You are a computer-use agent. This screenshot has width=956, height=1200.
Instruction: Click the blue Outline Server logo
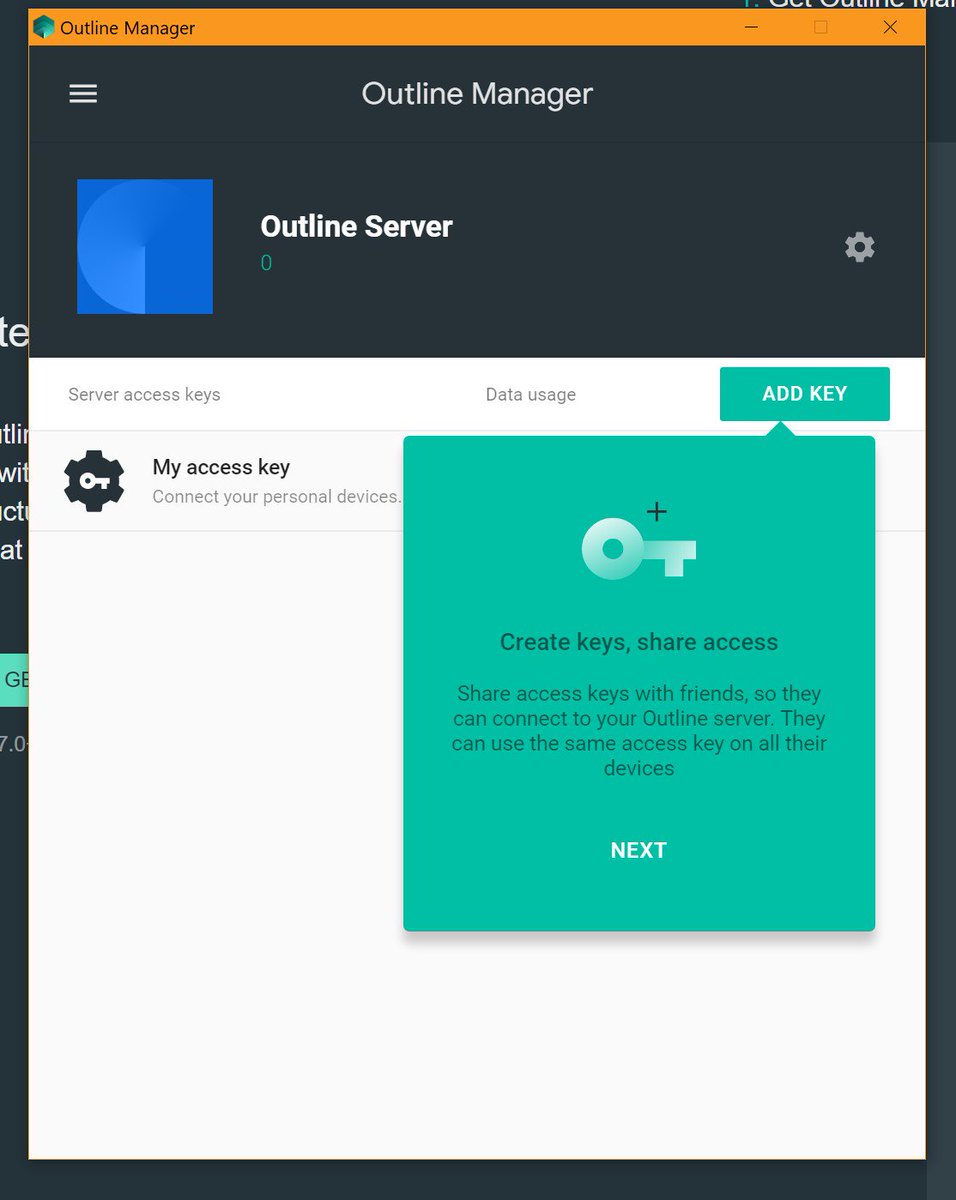tap(145, 247)
